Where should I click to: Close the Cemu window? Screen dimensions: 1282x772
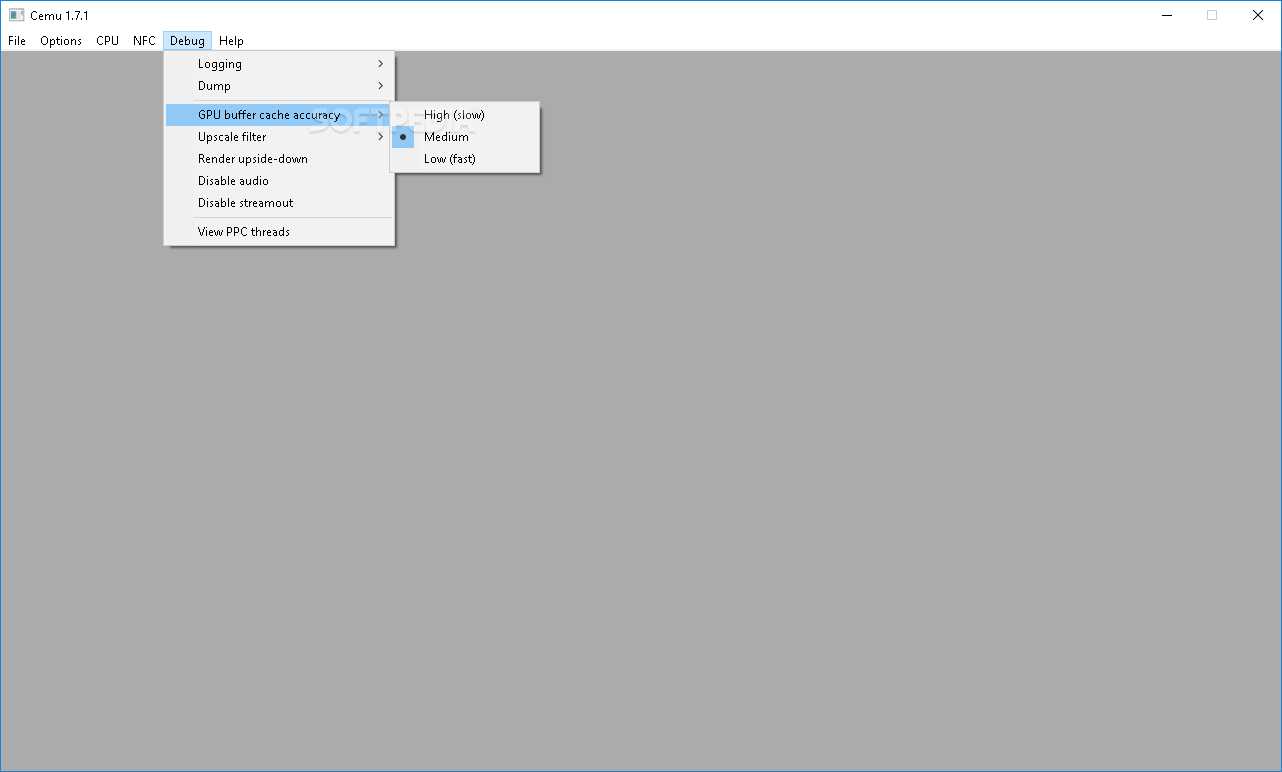click(x=1258, y=15)
